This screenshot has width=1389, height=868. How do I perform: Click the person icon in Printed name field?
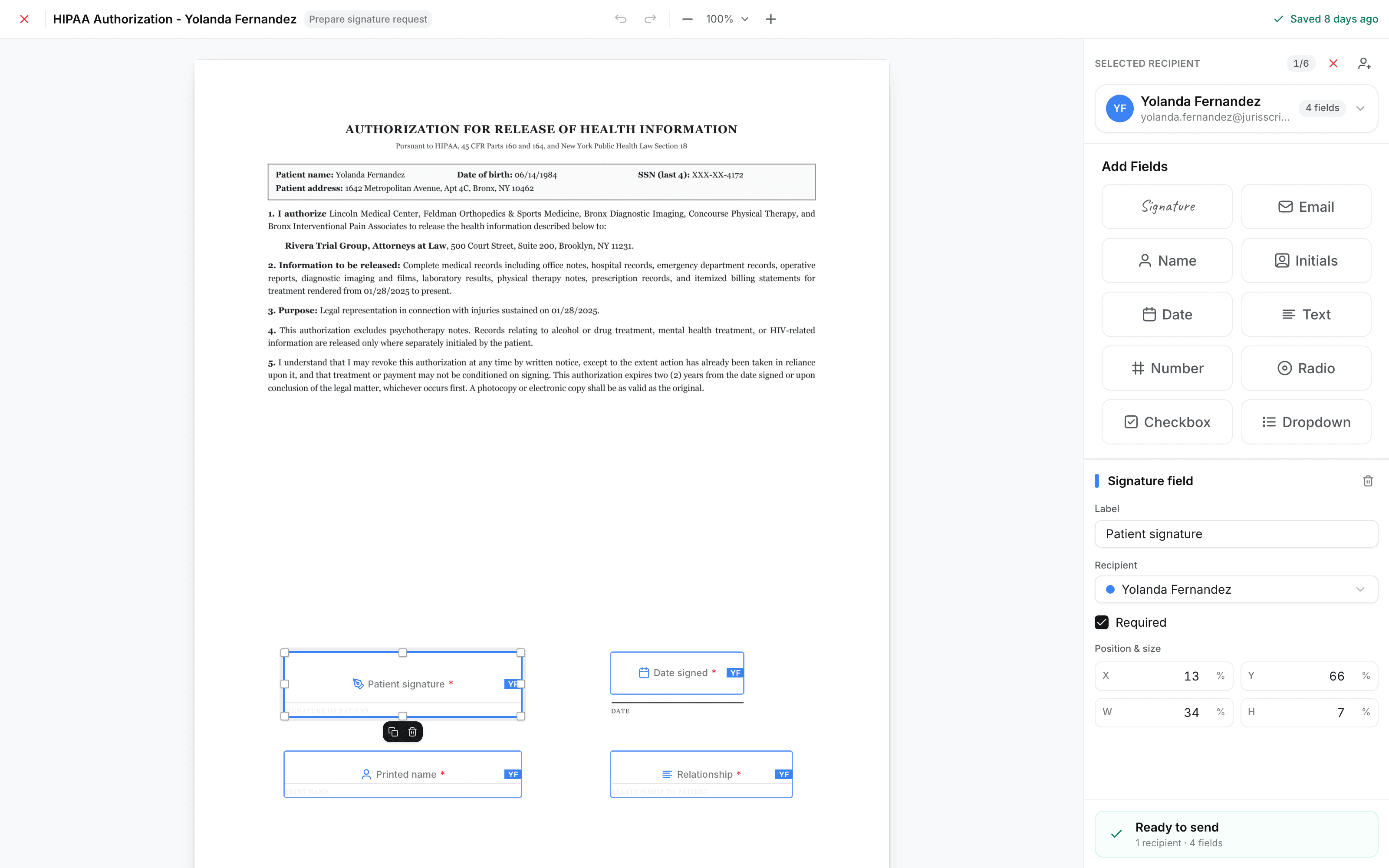366,774
